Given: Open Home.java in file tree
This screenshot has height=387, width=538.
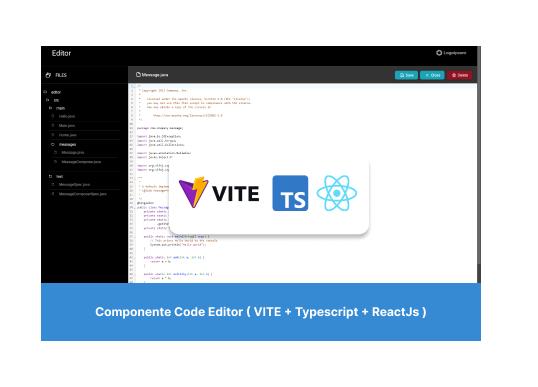Looking at the screenshot, I should 68,135.
